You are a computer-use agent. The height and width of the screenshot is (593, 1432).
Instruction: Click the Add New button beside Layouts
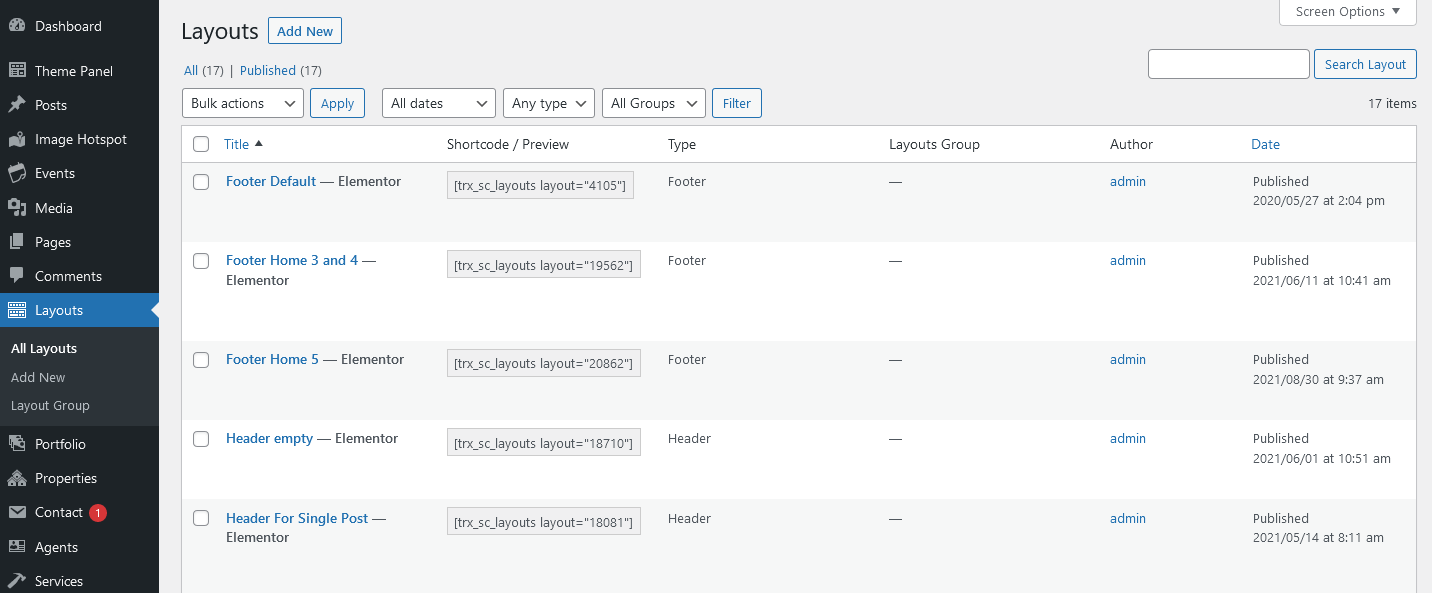tap(305, 31)
